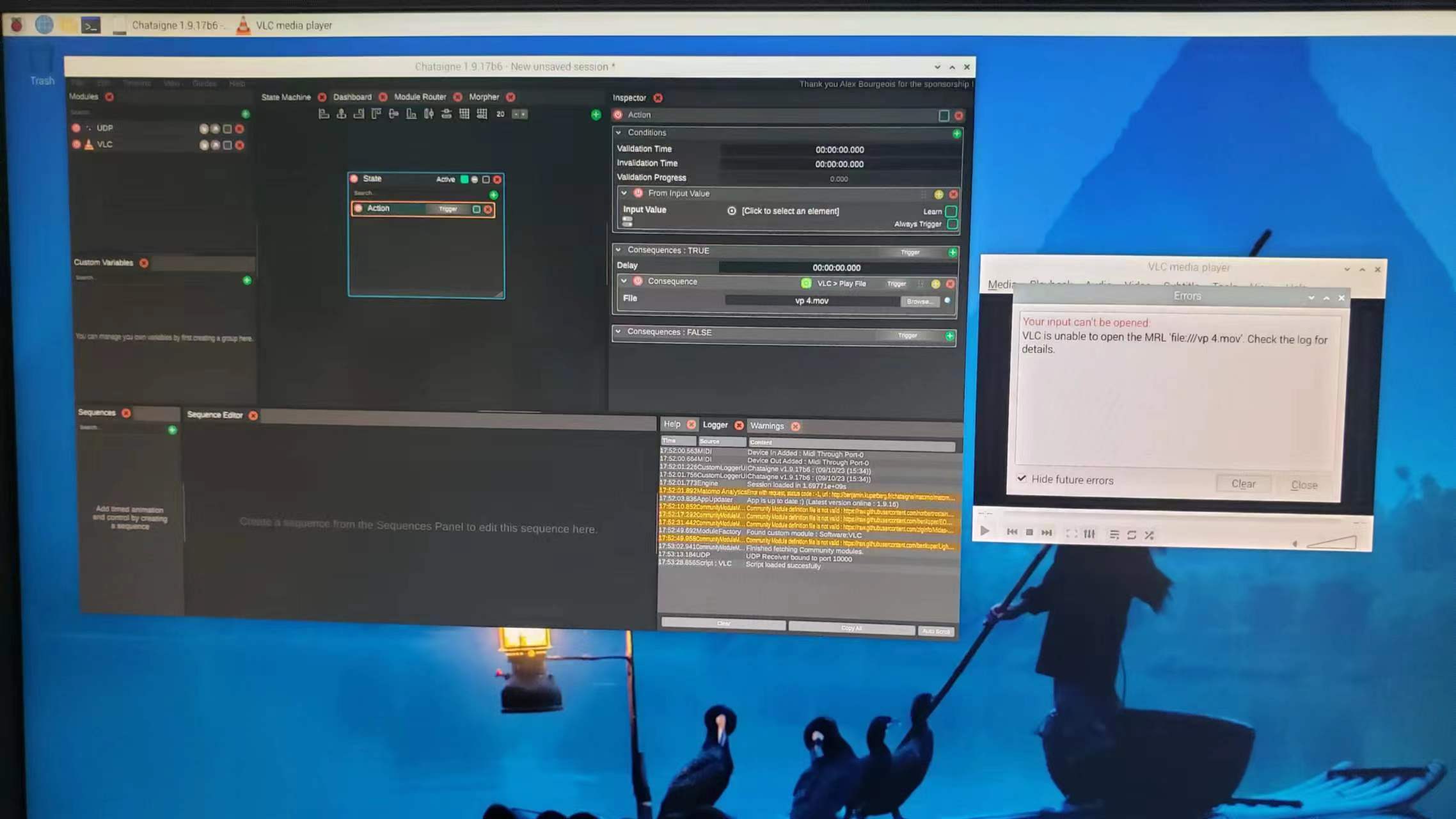The image size is (1456, 819).
Task: Enable Always Trigger for the Input Value
Action: pos(952,223)
